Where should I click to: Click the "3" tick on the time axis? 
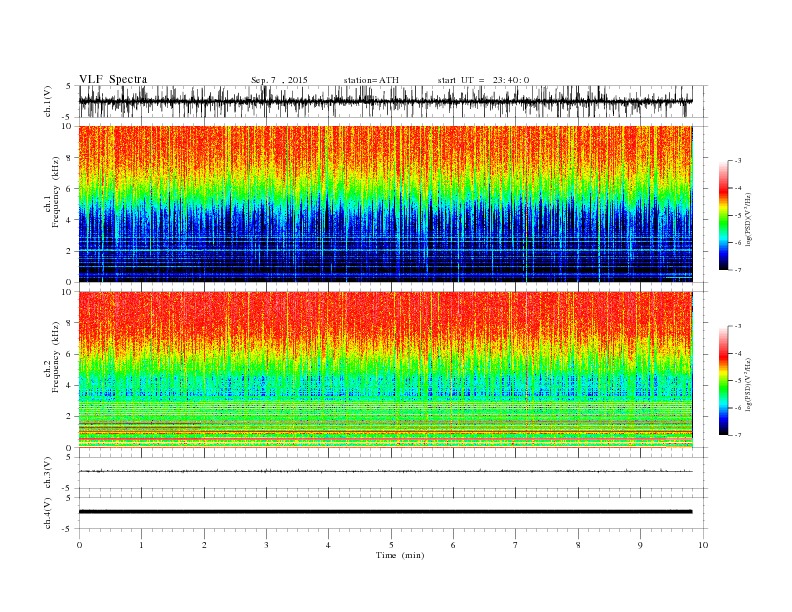pyautogui.click(x=266, y=545)
